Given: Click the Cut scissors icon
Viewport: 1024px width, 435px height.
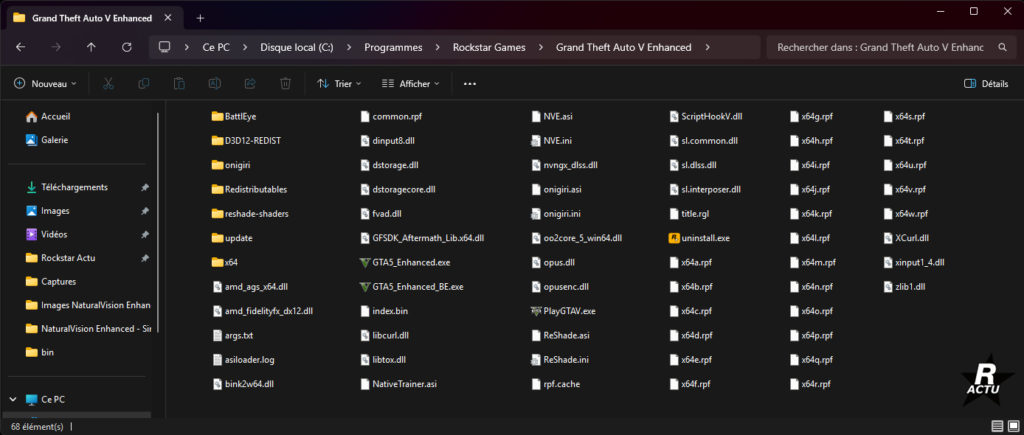Looking at the screenshot, I should pos(108,84).
